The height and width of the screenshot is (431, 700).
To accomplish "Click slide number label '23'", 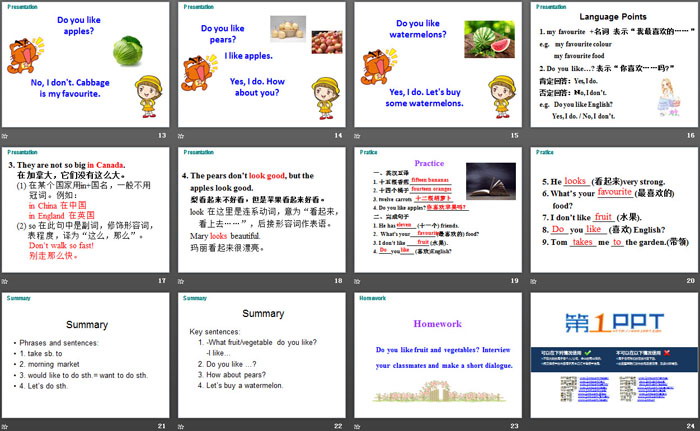I will [x=515, y=426].
